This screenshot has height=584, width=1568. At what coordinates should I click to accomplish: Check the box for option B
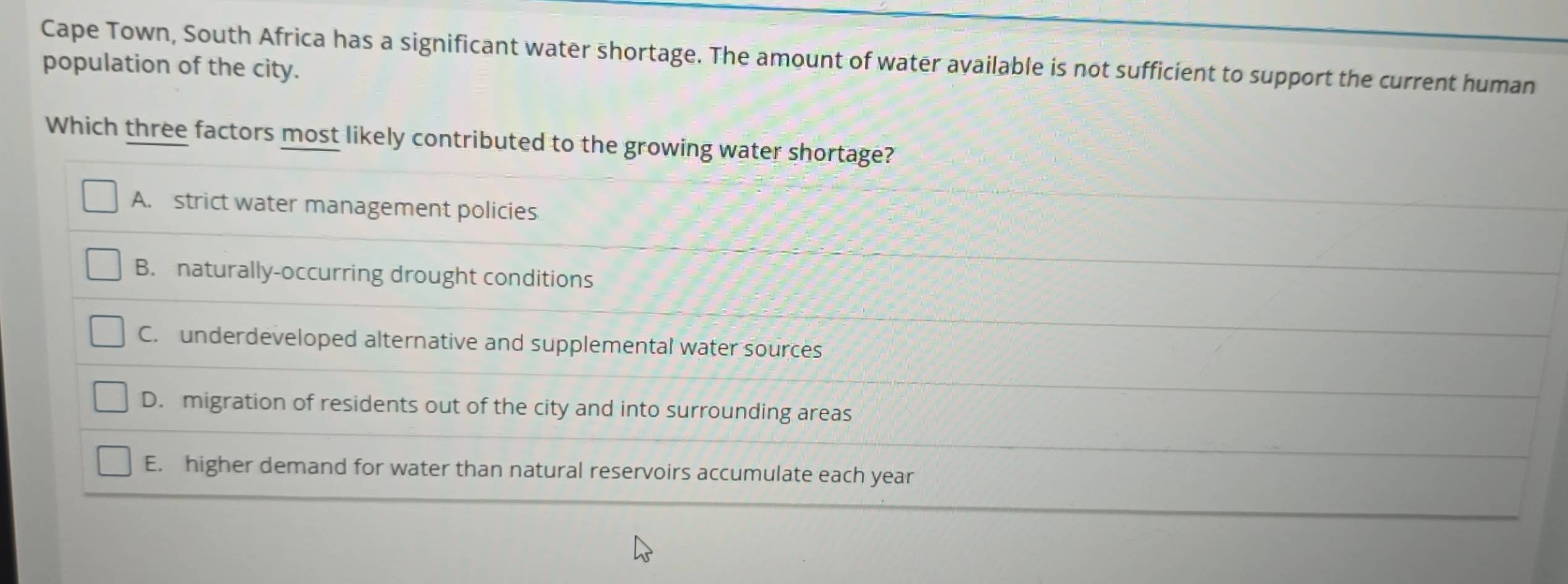[x=103, y=264]
